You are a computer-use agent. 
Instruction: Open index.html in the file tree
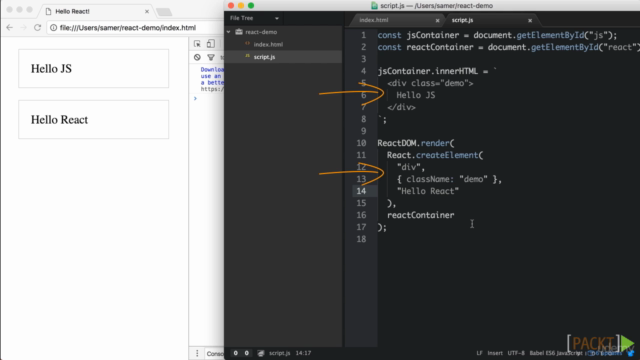268,44
